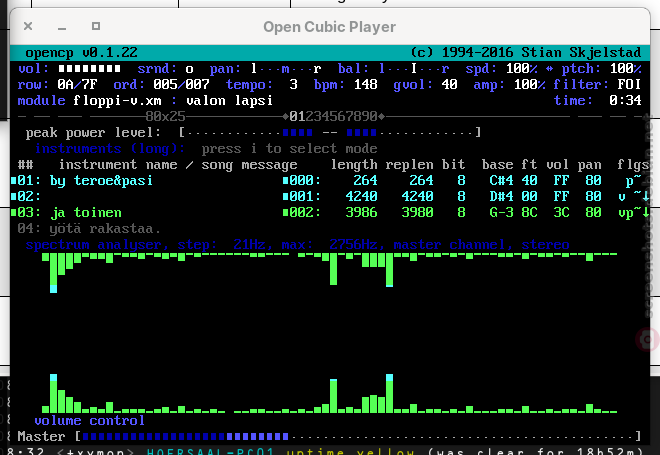
Task: Click the green marker before instrument 03
Action: point(13,212)
